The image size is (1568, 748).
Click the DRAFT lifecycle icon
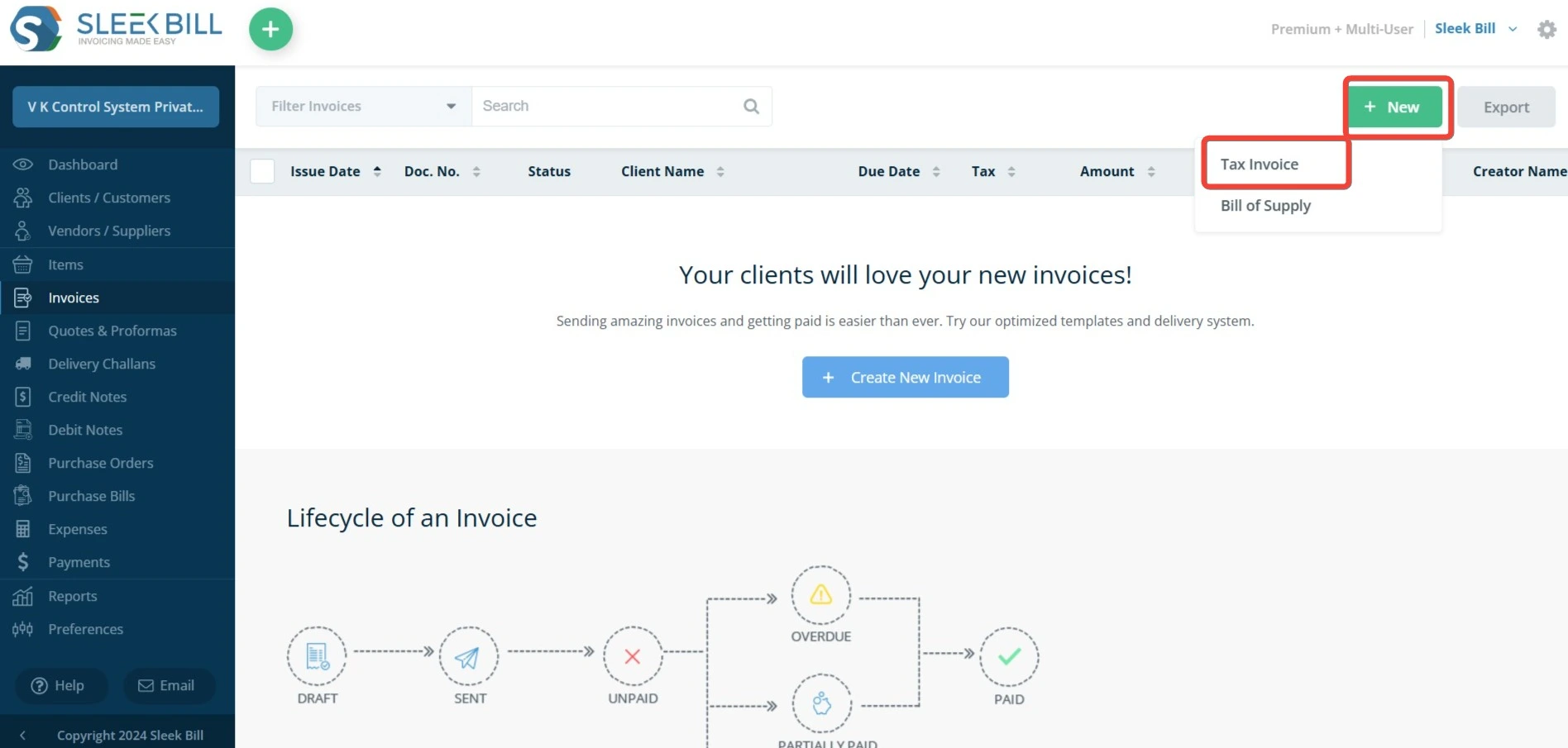(318, 656)
